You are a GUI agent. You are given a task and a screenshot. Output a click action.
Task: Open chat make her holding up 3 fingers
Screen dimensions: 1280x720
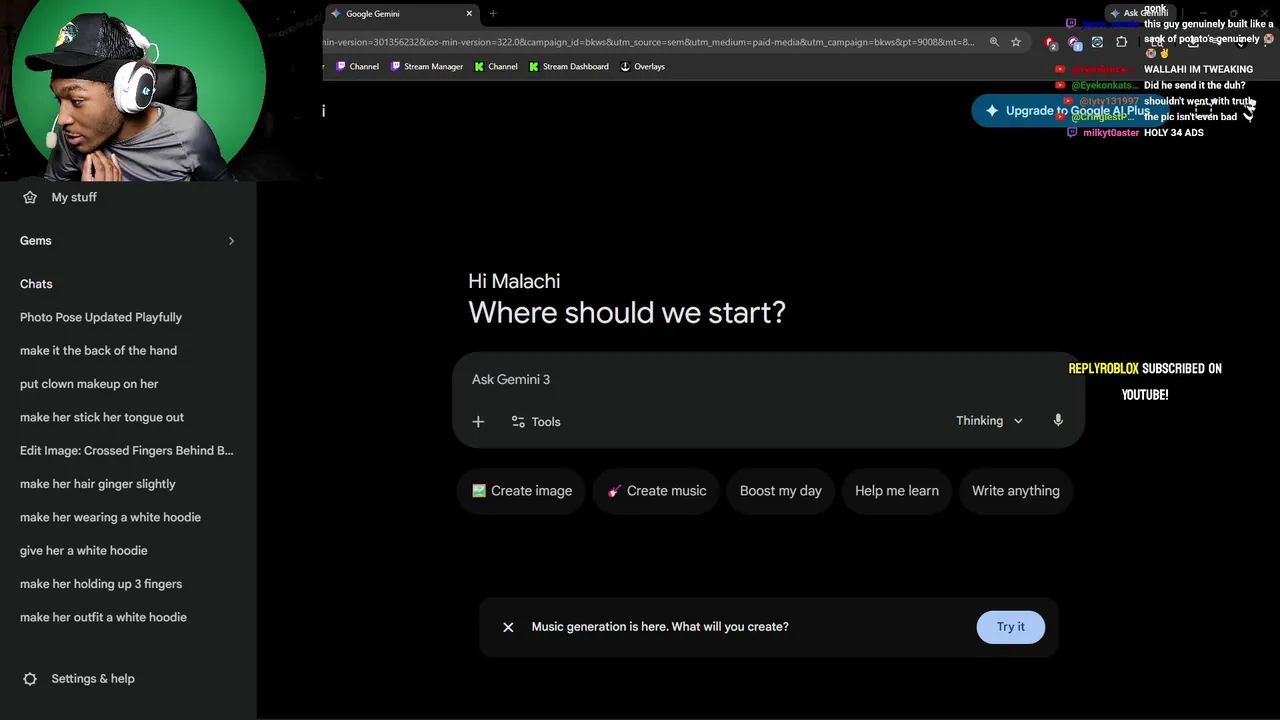[101, 584]
